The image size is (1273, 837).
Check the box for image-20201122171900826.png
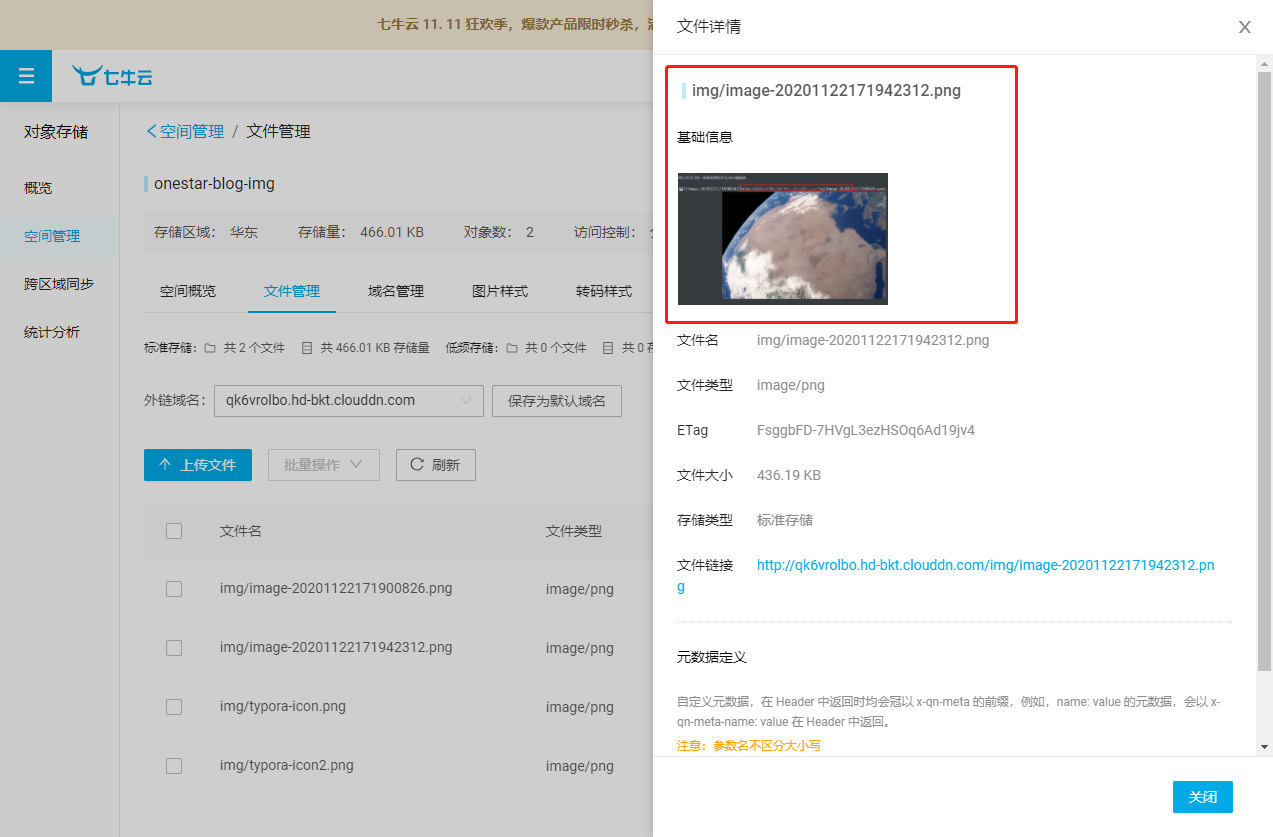tap(174, 589)
